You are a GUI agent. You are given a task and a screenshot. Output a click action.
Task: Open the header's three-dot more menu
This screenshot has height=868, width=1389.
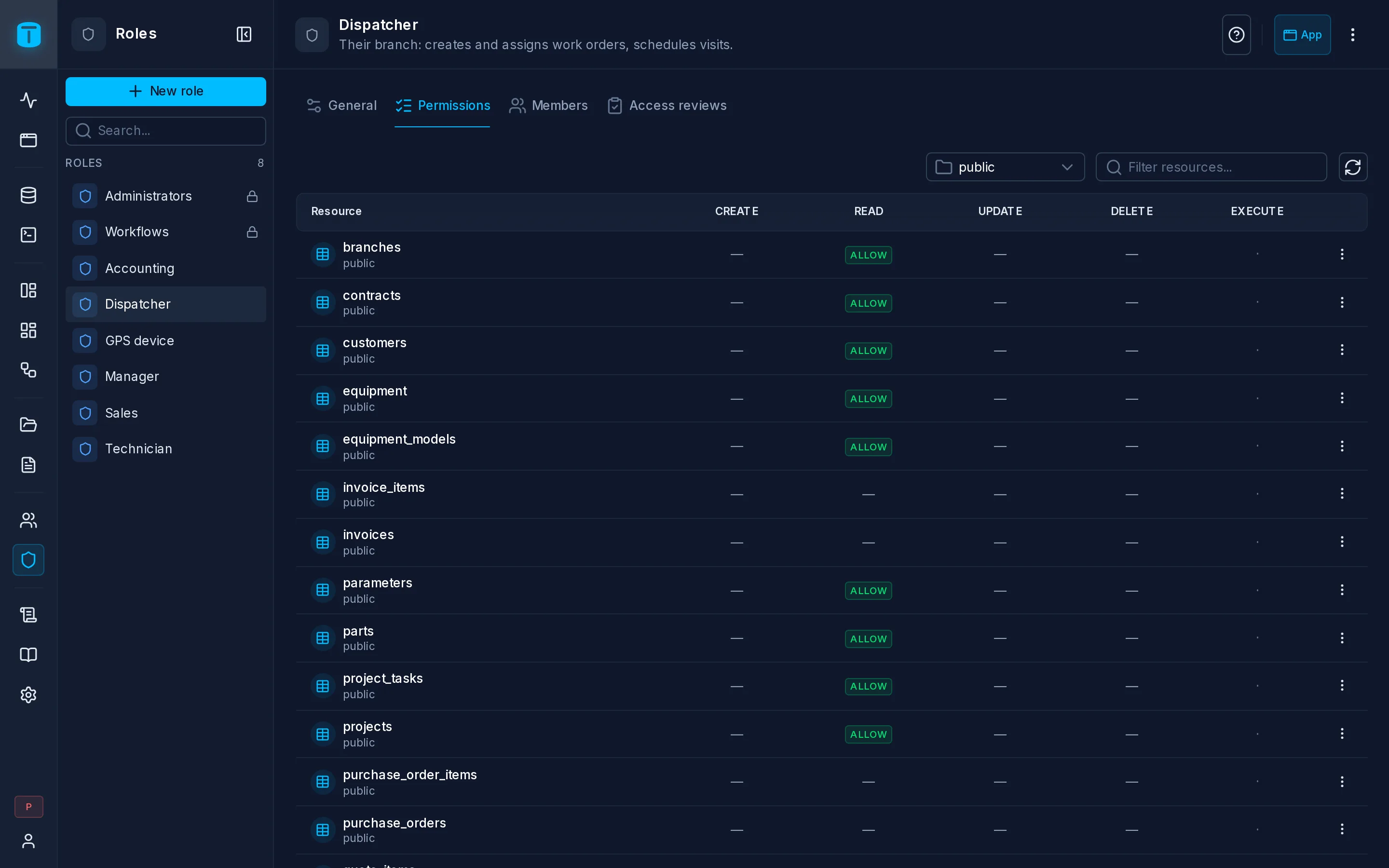pyautogui.click(x=1353, y=34)
